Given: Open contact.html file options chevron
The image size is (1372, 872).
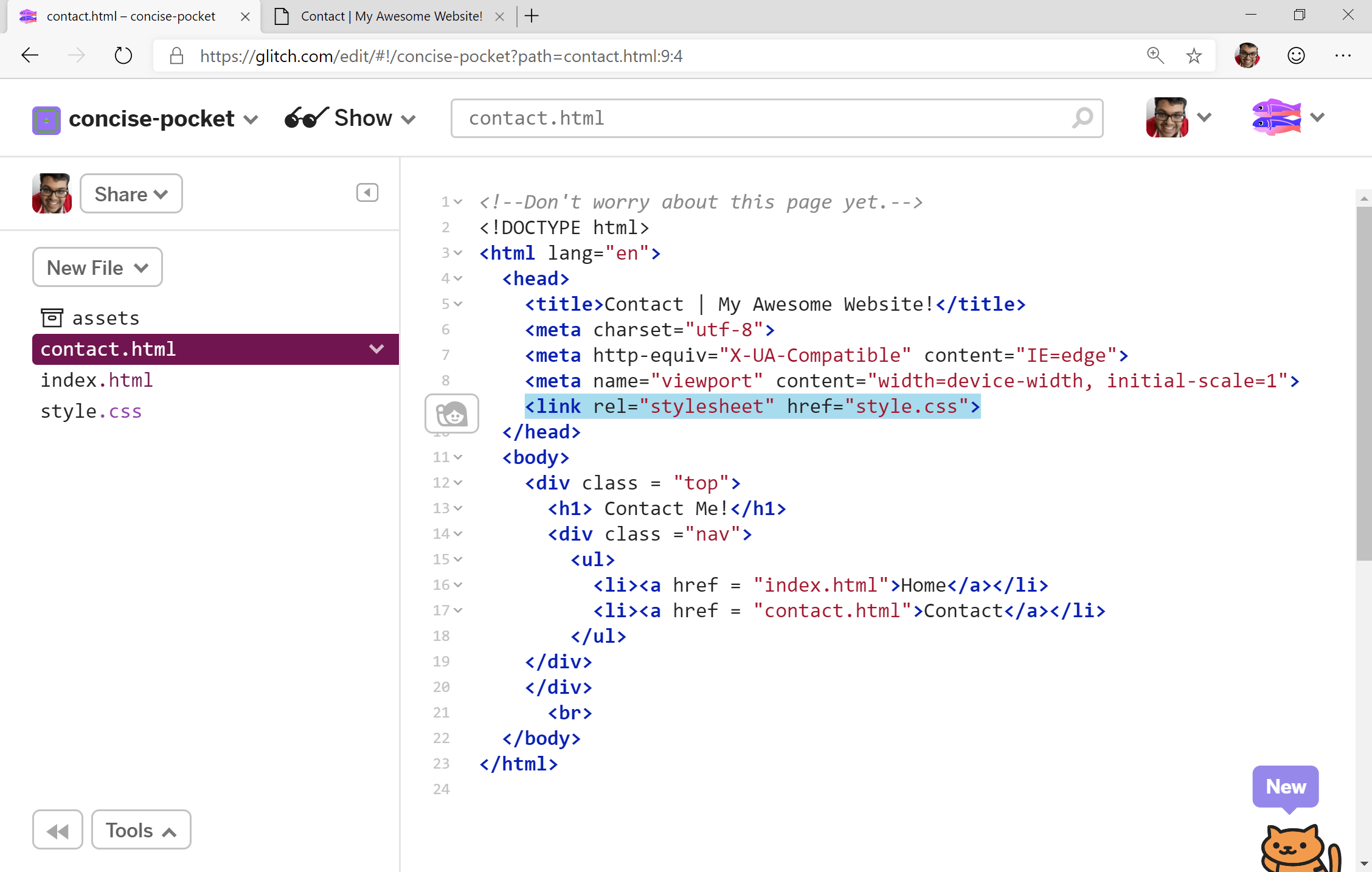Looking at the screenshot, I should 377,349.
